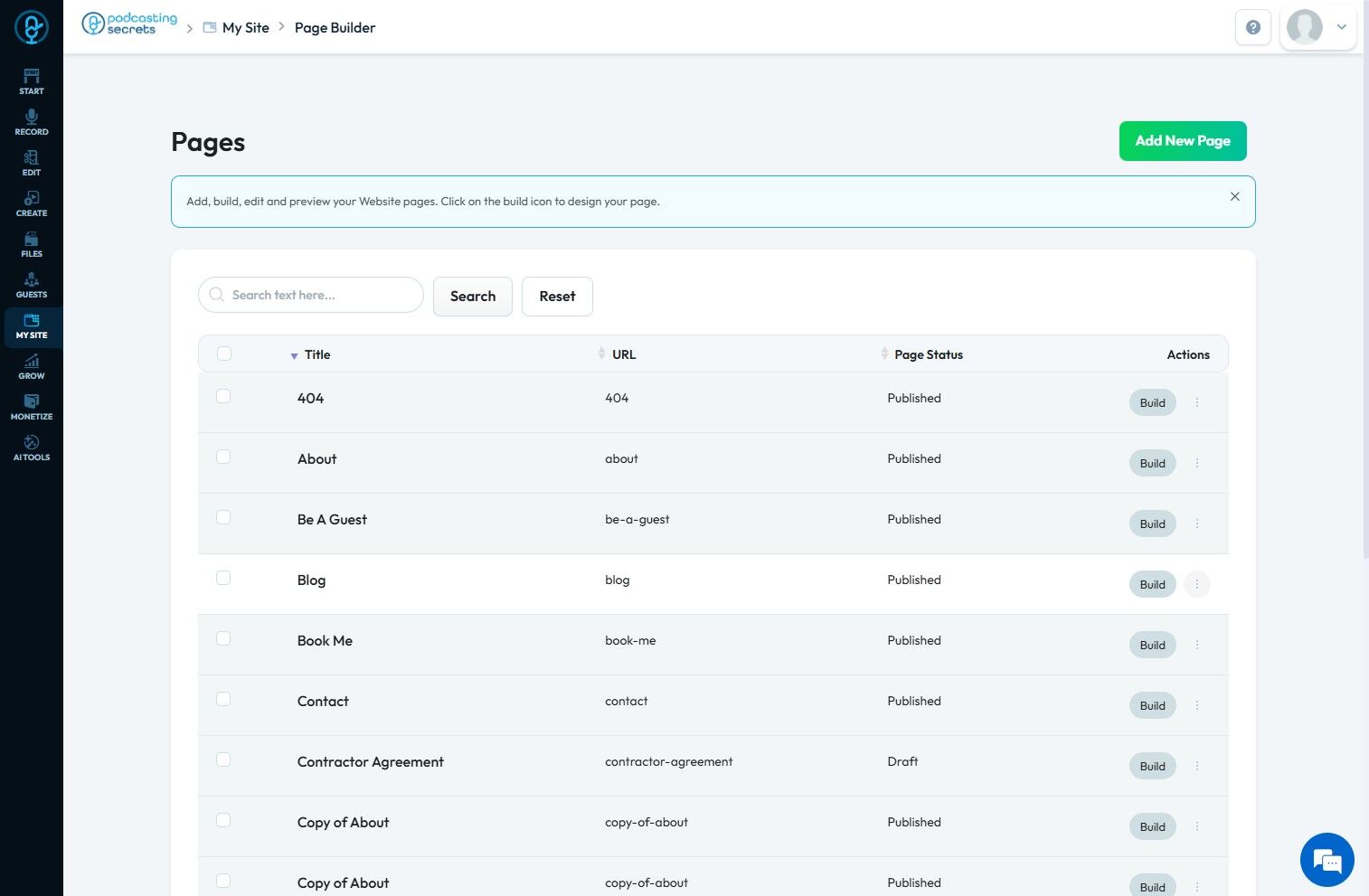The width and height of the screenshot is (1369, 896).
Task: Open the Record section in sidebar
Action: (x=32, y=122)
